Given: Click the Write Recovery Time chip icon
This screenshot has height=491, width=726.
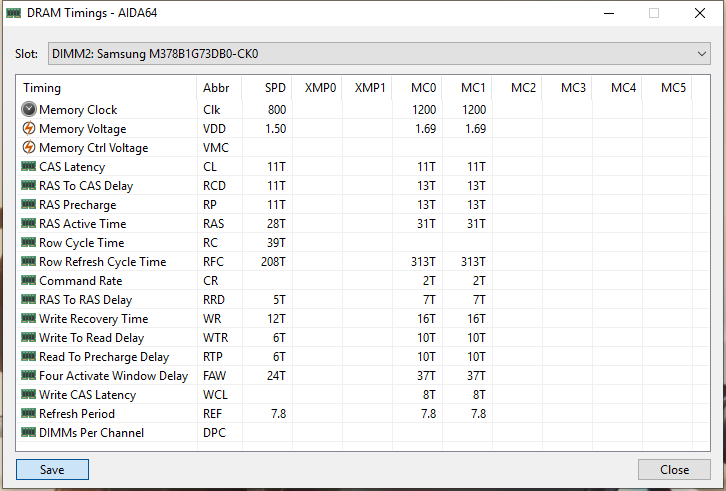Looking at the screenshot, I should [x=29, y=318].
